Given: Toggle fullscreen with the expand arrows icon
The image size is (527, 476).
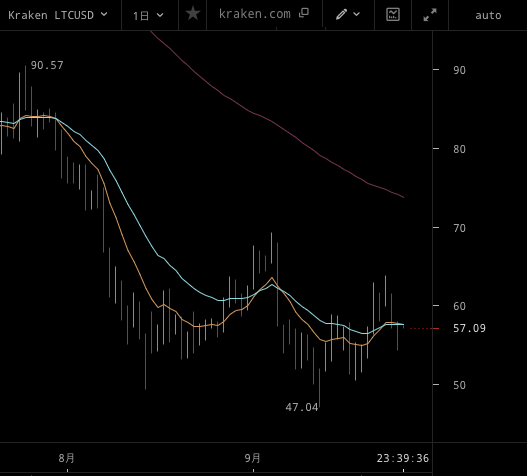Looking at the screenshot, I should pyautogui.click(x=430, y=15).
